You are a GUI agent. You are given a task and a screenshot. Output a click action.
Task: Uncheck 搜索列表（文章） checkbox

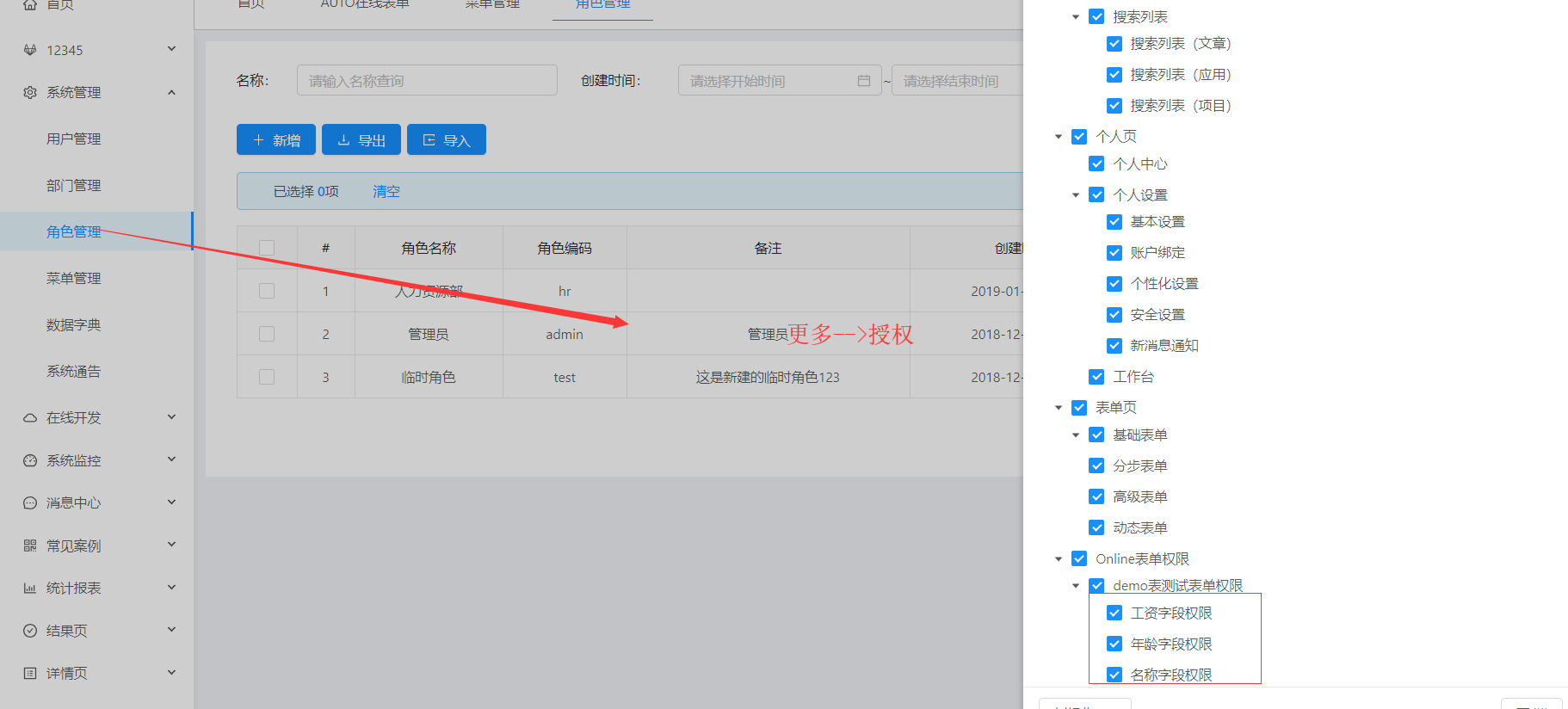pyautogui.click(x=1114, y=44)
